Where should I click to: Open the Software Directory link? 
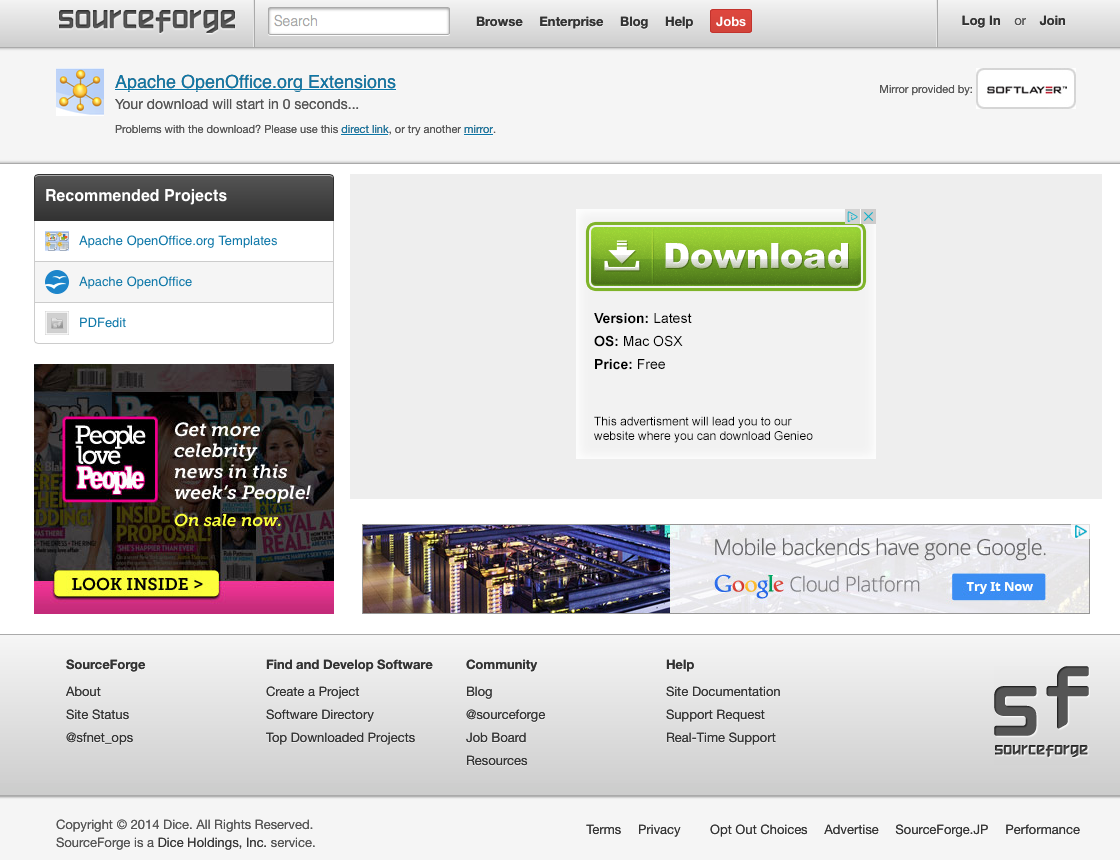point(319,714)
